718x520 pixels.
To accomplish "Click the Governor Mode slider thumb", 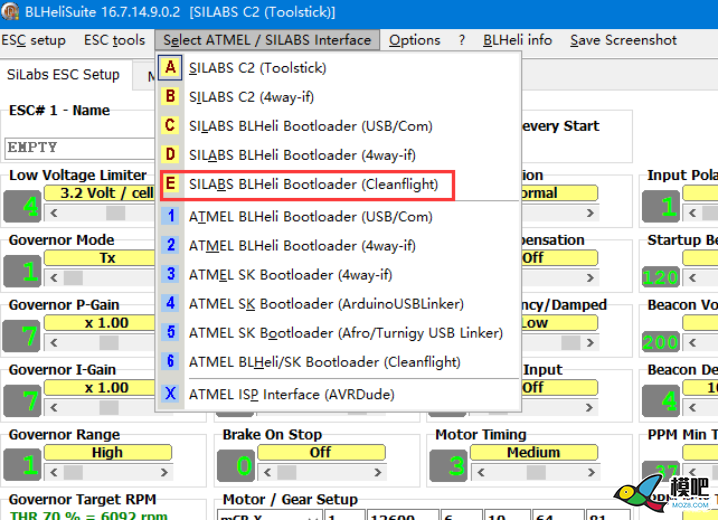I will pos(73,277).
